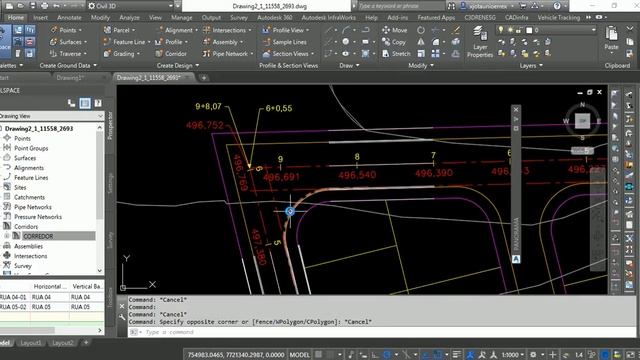The width and height of the screenshot is (640, 360).
Task: Open command line customization wrench
Action: [122, 317]
